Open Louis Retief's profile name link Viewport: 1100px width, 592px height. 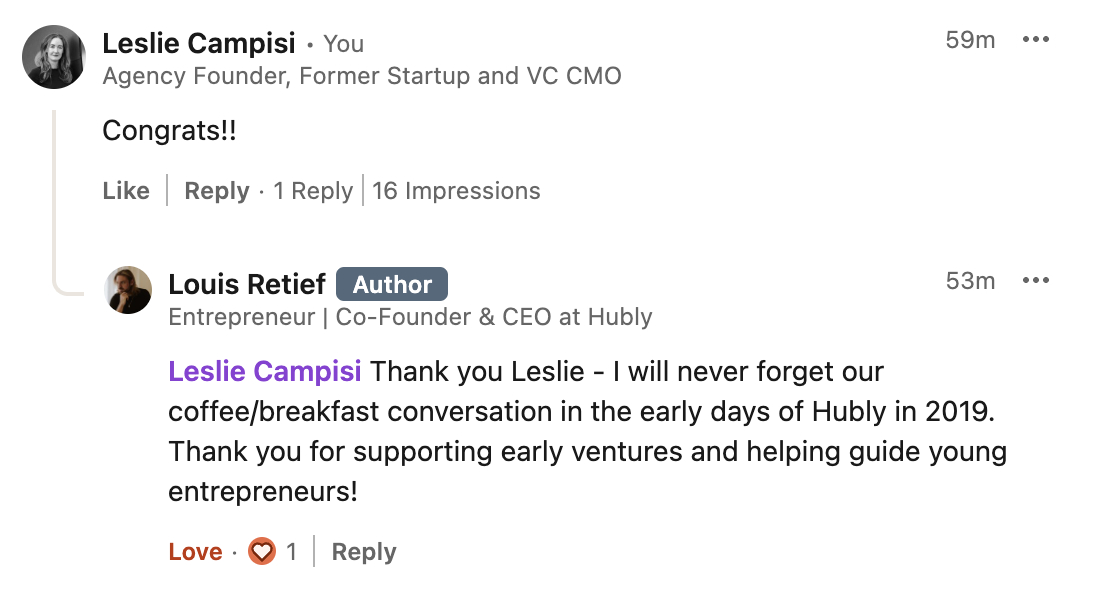247,285
